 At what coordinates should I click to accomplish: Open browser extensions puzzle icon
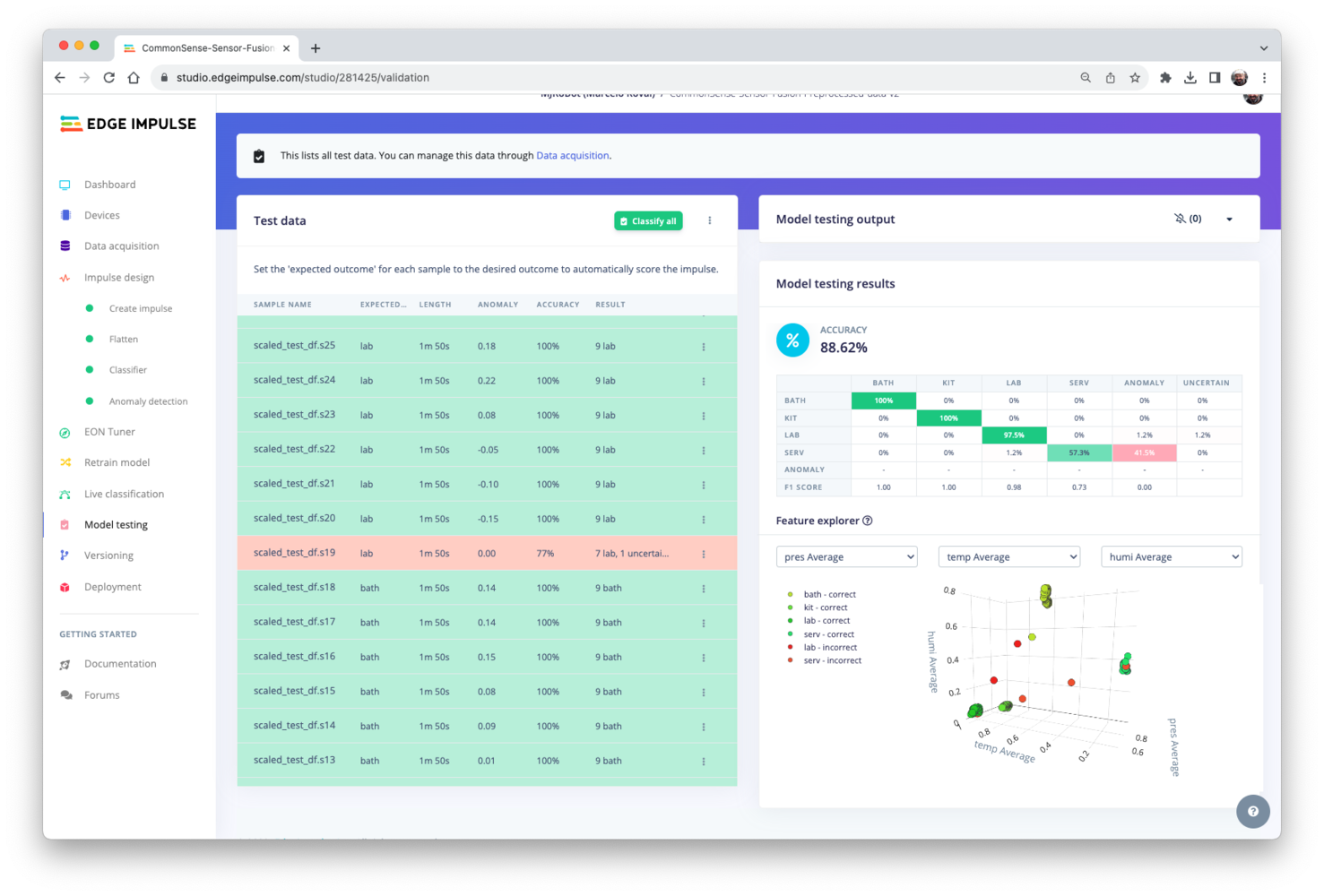coord(1165,78)
